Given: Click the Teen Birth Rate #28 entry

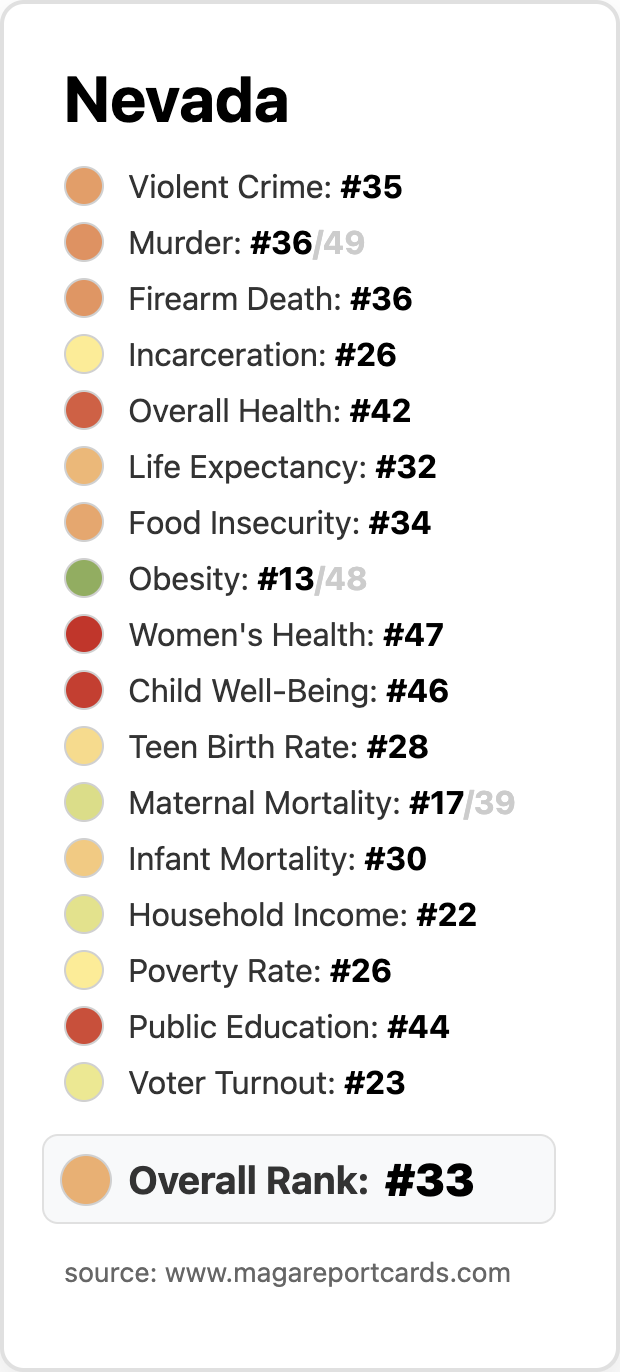Looking at the screenshot, I should click(x=246, y=747).
